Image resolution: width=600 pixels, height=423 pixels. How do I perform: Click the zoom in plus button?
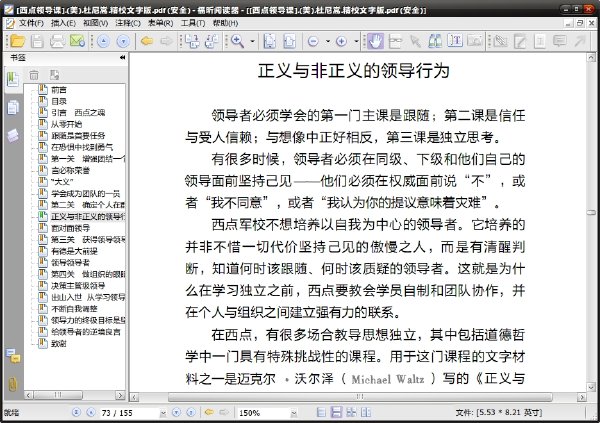point(341,41)
